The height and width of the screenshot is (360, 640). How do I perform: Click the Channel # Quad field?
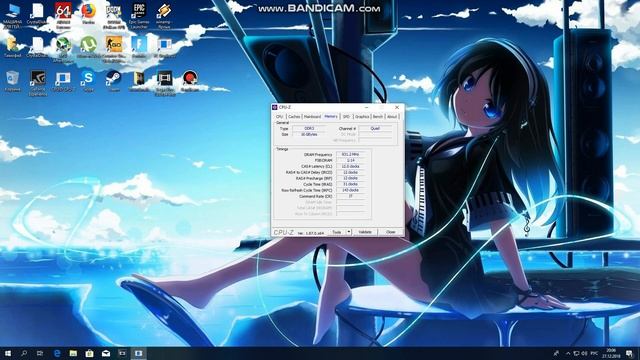pos(375,129)
